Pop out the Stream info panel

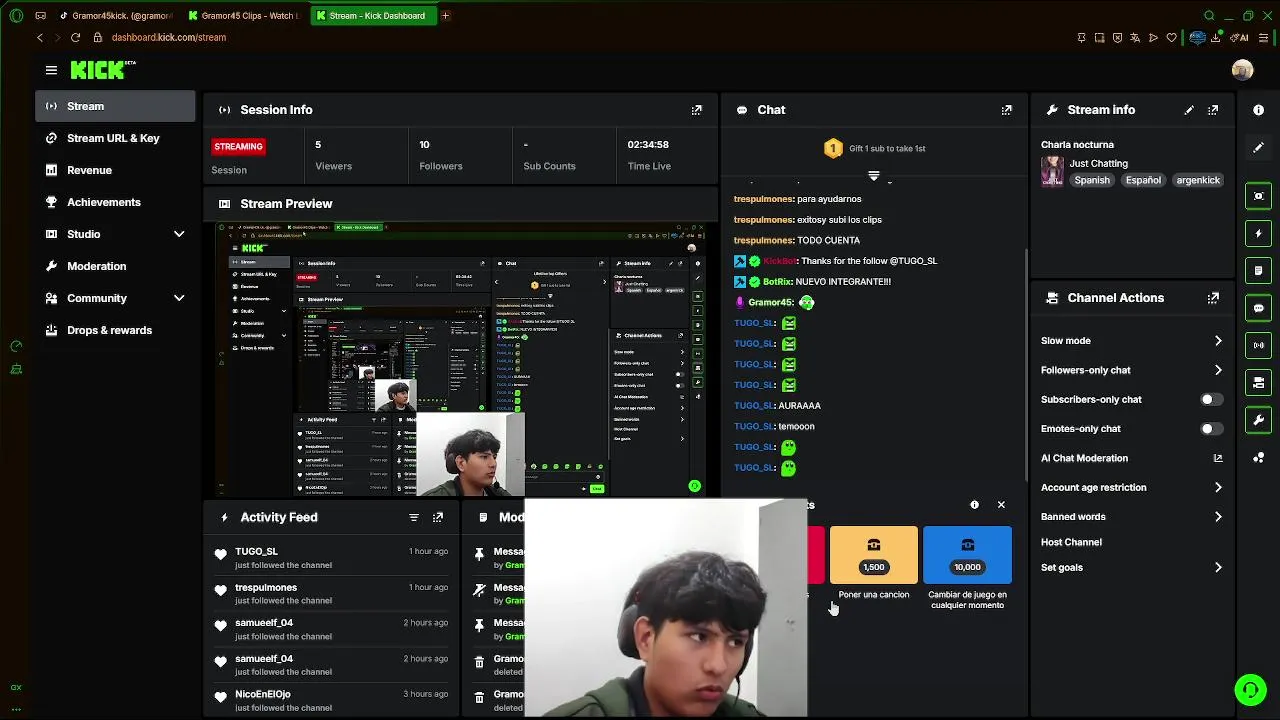pyautogui.click(x=1213, y=110)
